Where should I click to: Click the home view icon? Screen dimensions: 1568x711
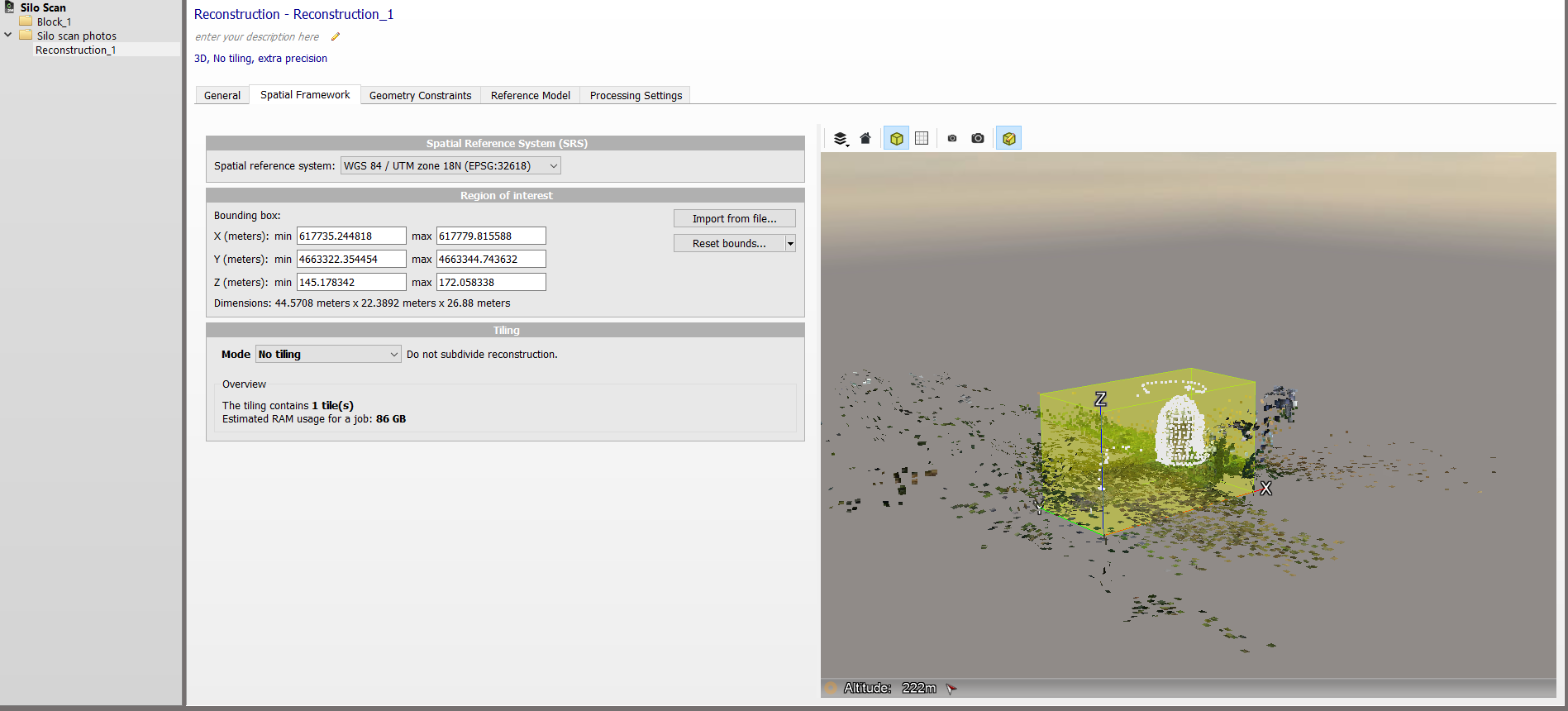pos(865,138)
